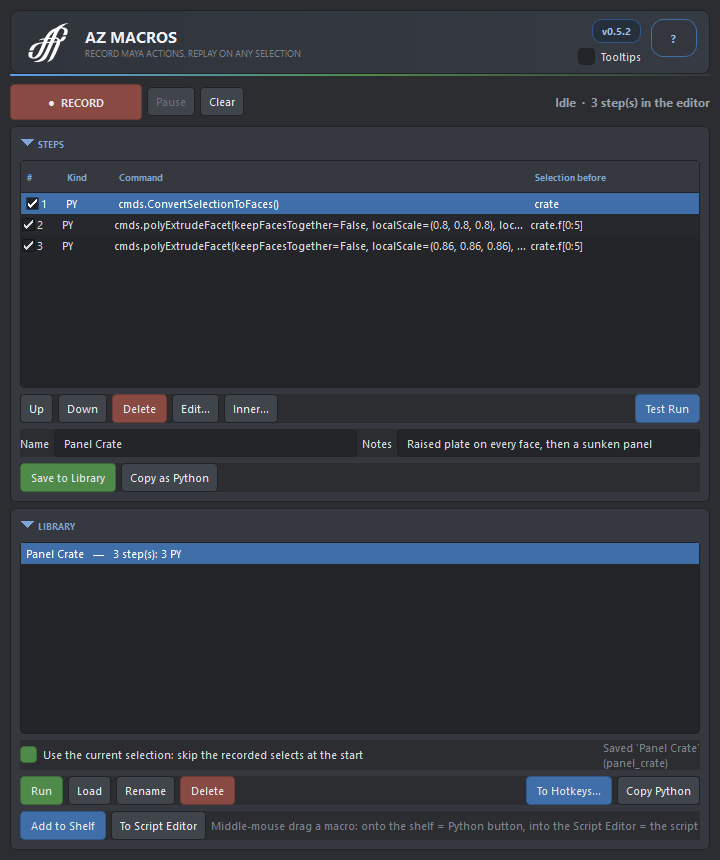The width and height of the screenshot is (720, 860).
Task: Click the Notes field about raised plate
Action: point(548,444)
